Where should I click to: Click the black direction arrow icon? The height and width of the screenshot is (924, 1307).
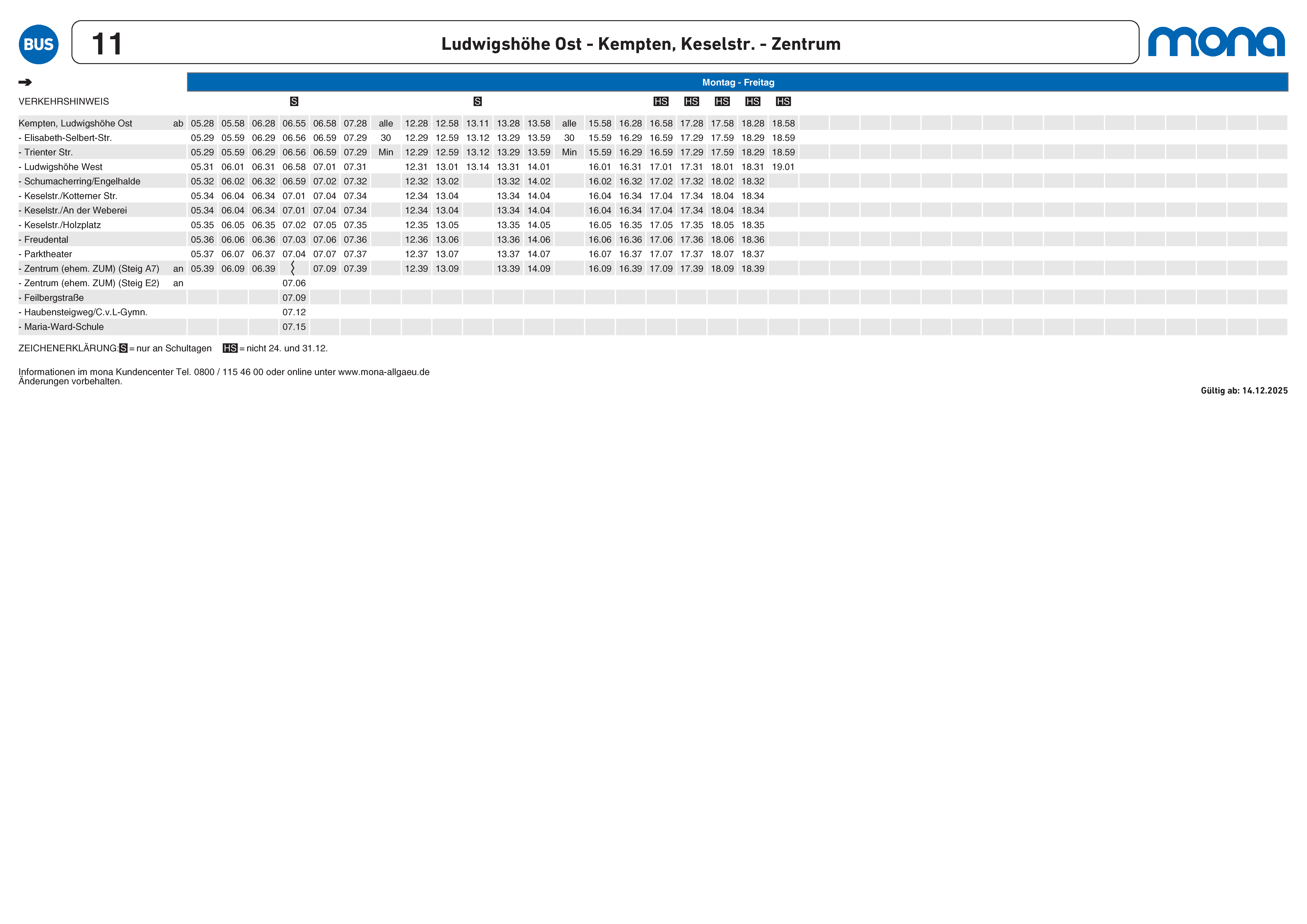point(25,83)
